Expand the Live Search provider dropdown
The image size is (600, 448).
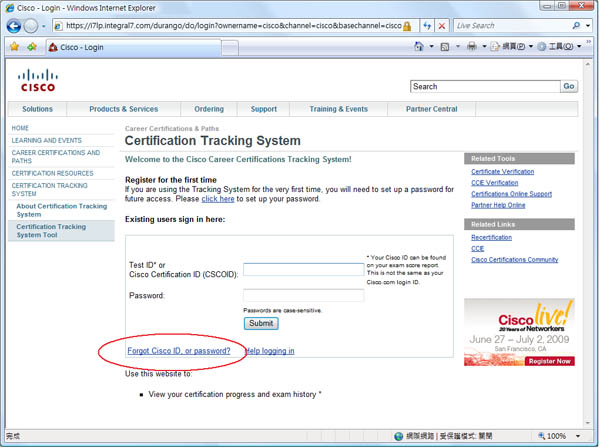coord(587,25)
